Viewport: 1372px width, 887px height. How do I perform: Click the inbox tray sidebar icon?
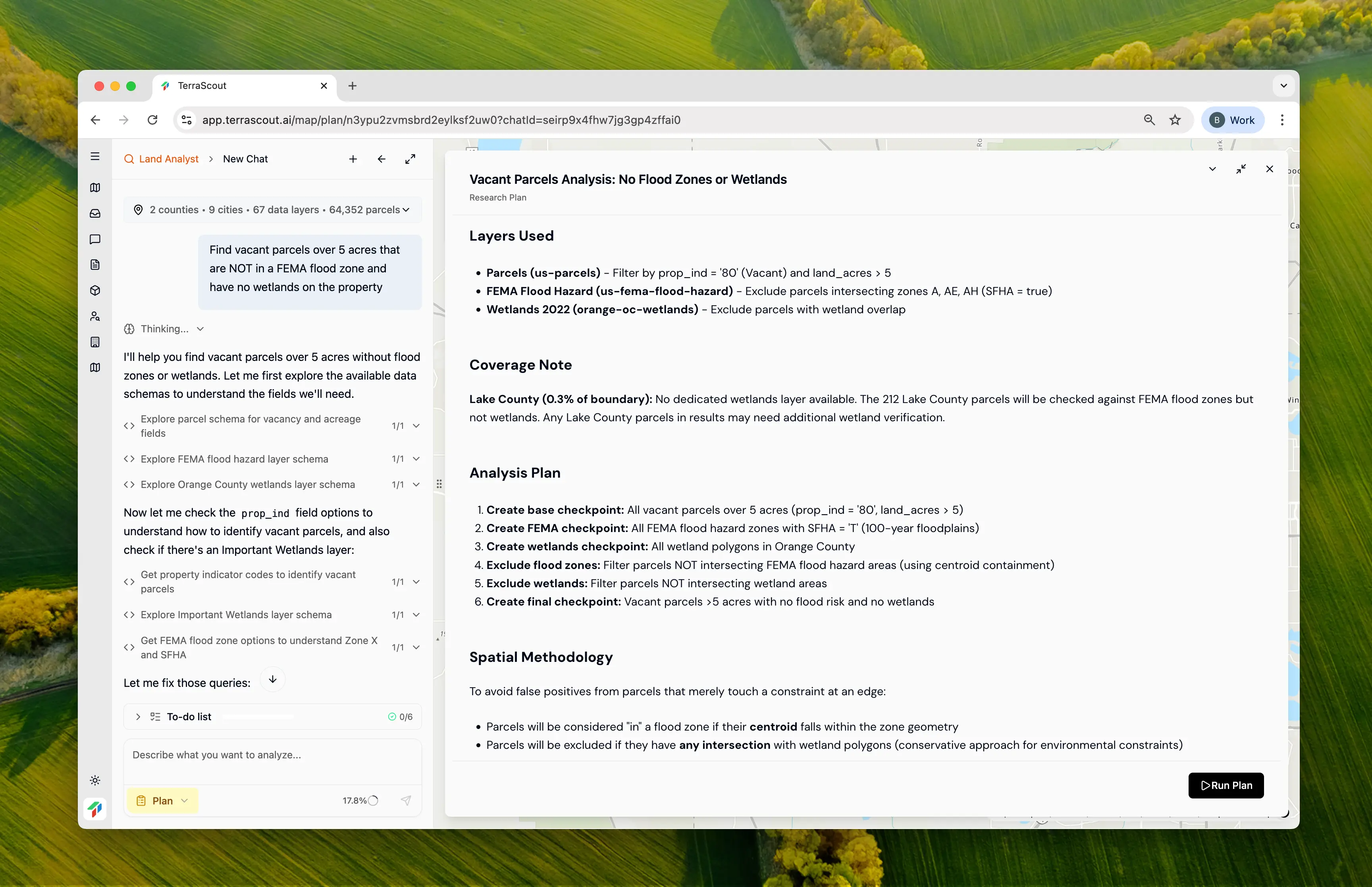click(95, 213)
